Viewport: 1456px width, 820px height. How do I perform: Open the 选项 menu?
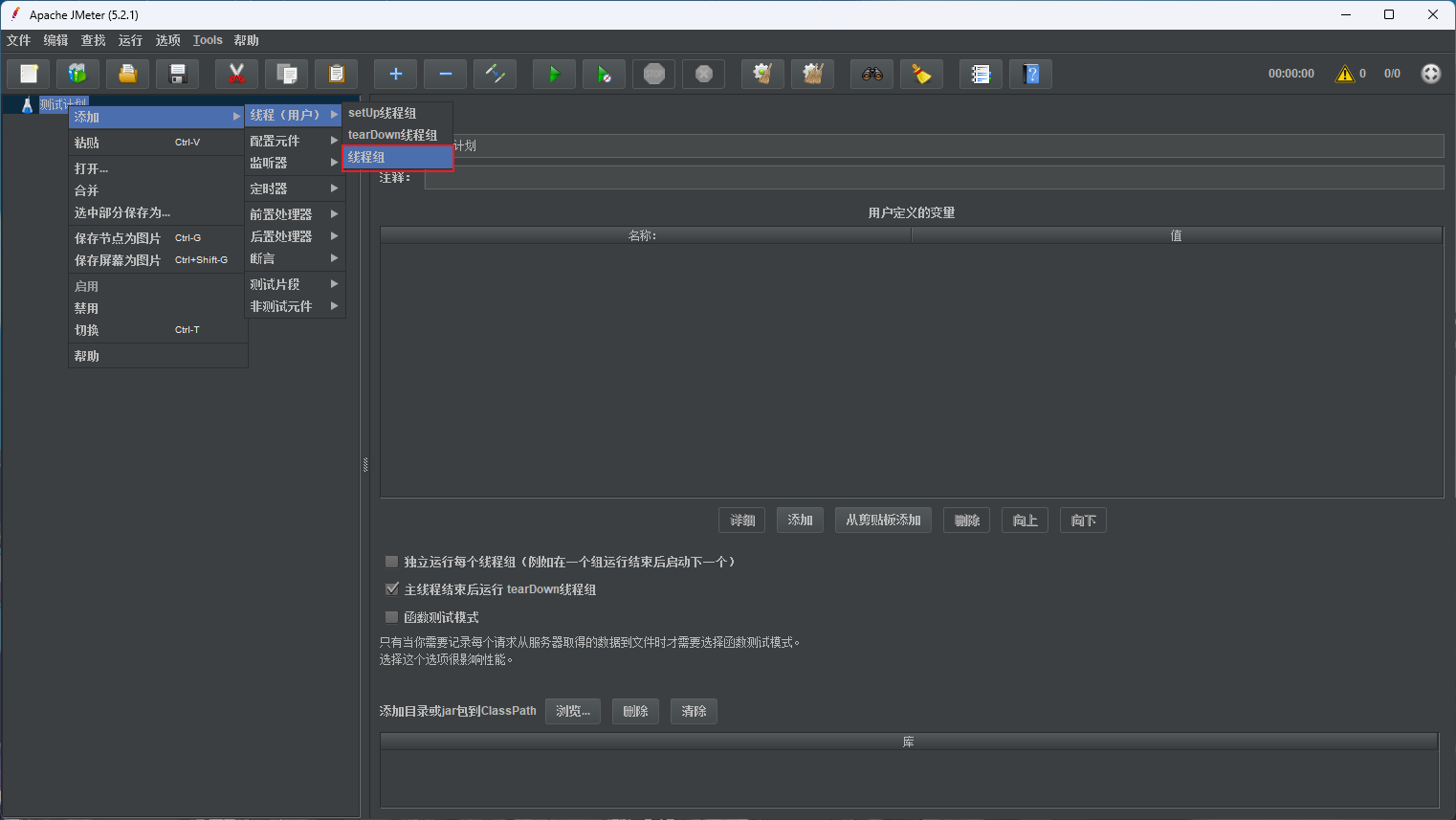point(167,40)
